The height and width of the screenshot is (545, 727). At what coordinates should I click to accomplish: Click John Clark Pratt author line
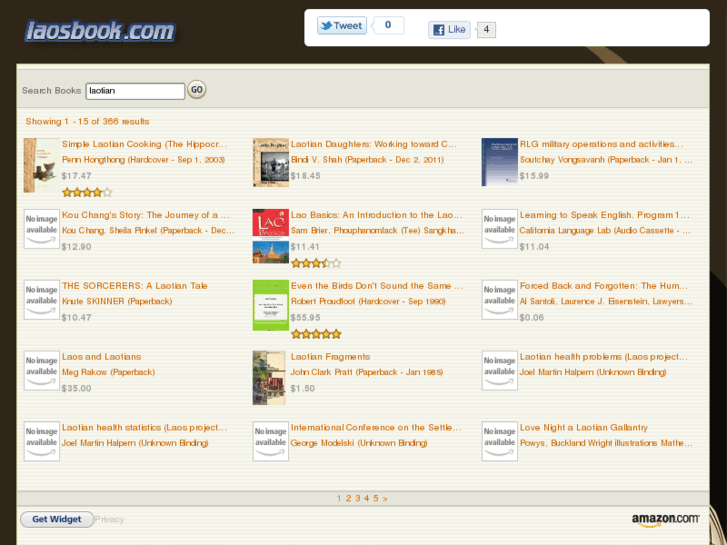[x=367, y=372]
